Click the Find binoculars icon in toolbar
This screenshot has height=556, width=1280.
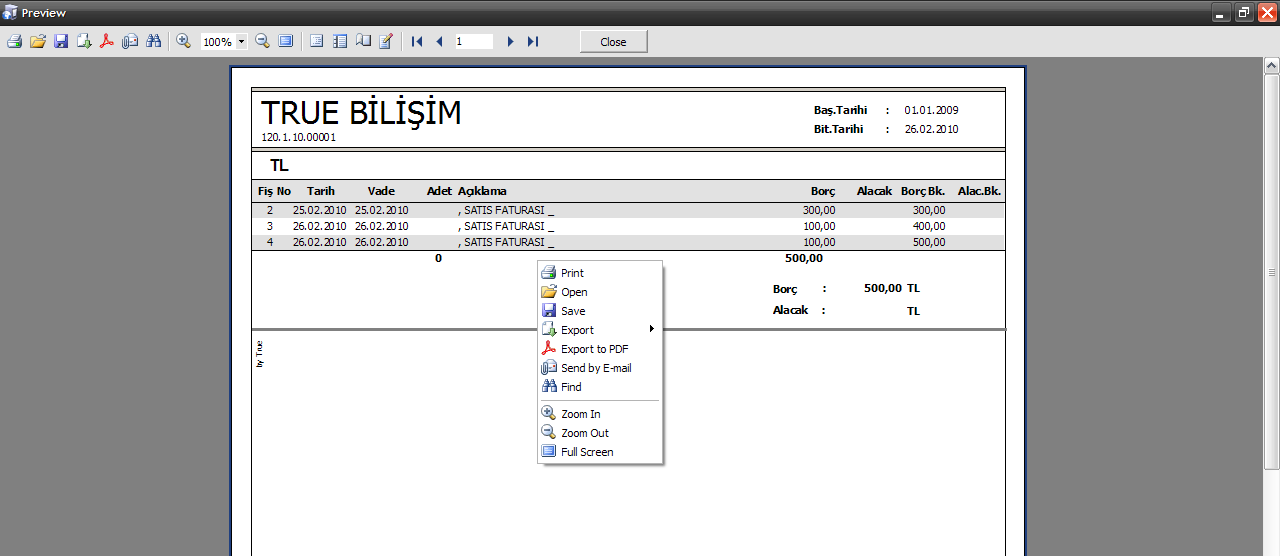point(153,42)
